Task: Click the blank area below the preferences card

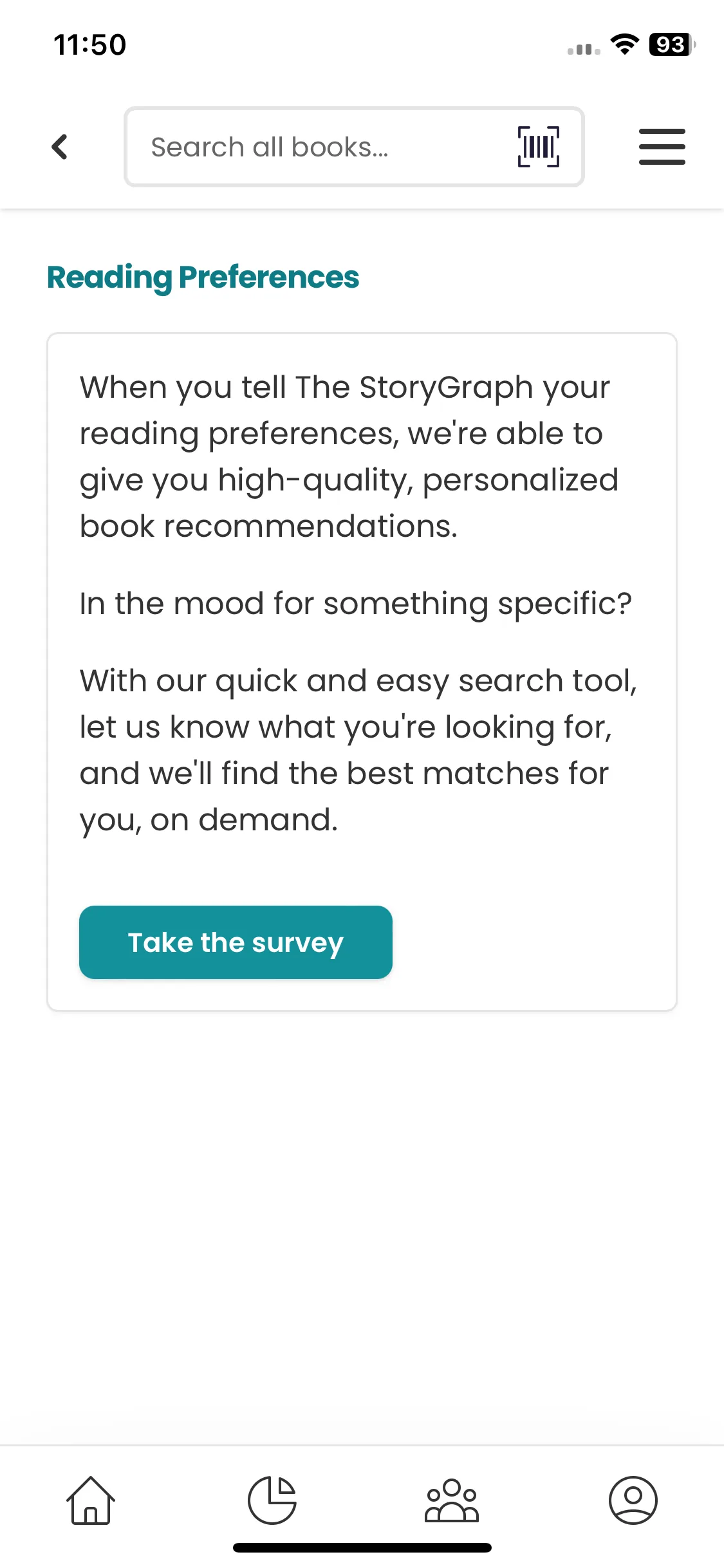Action: 362,1223
